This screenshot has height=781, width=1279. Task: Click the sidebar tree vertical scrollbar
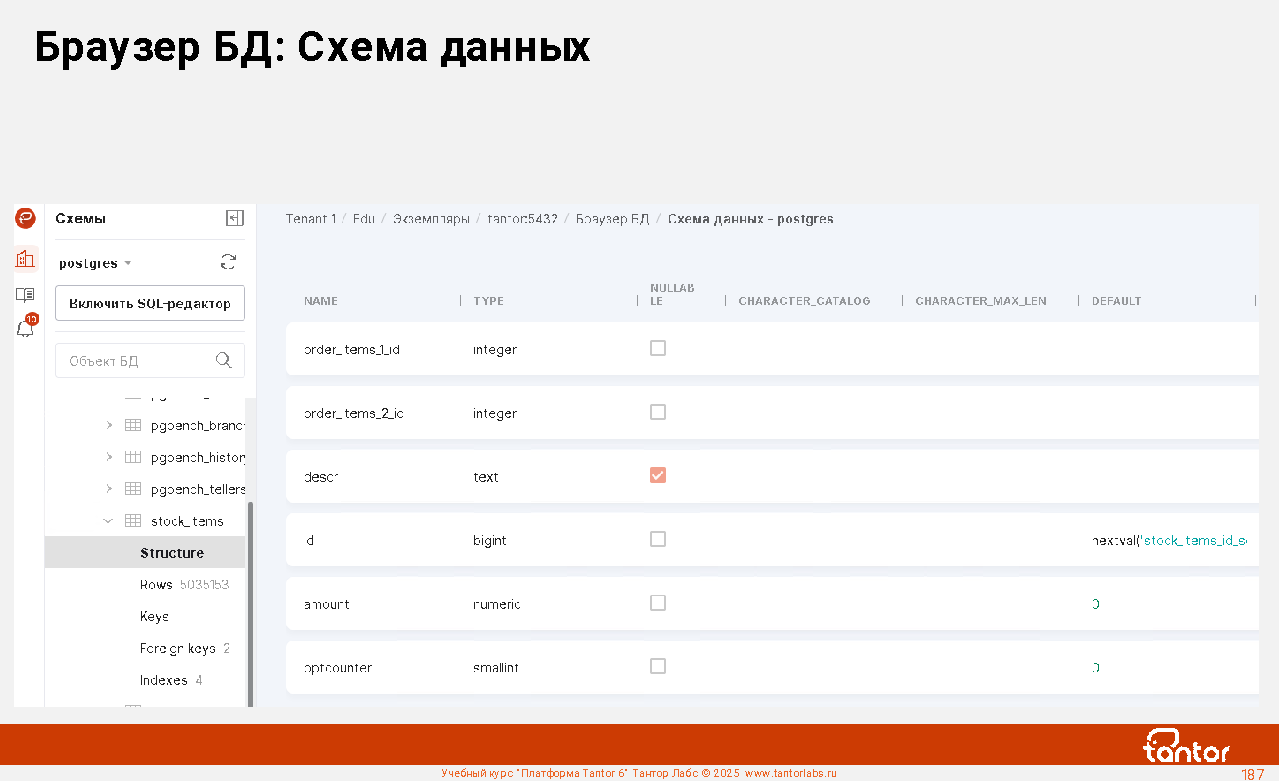[x=250, y=600]
